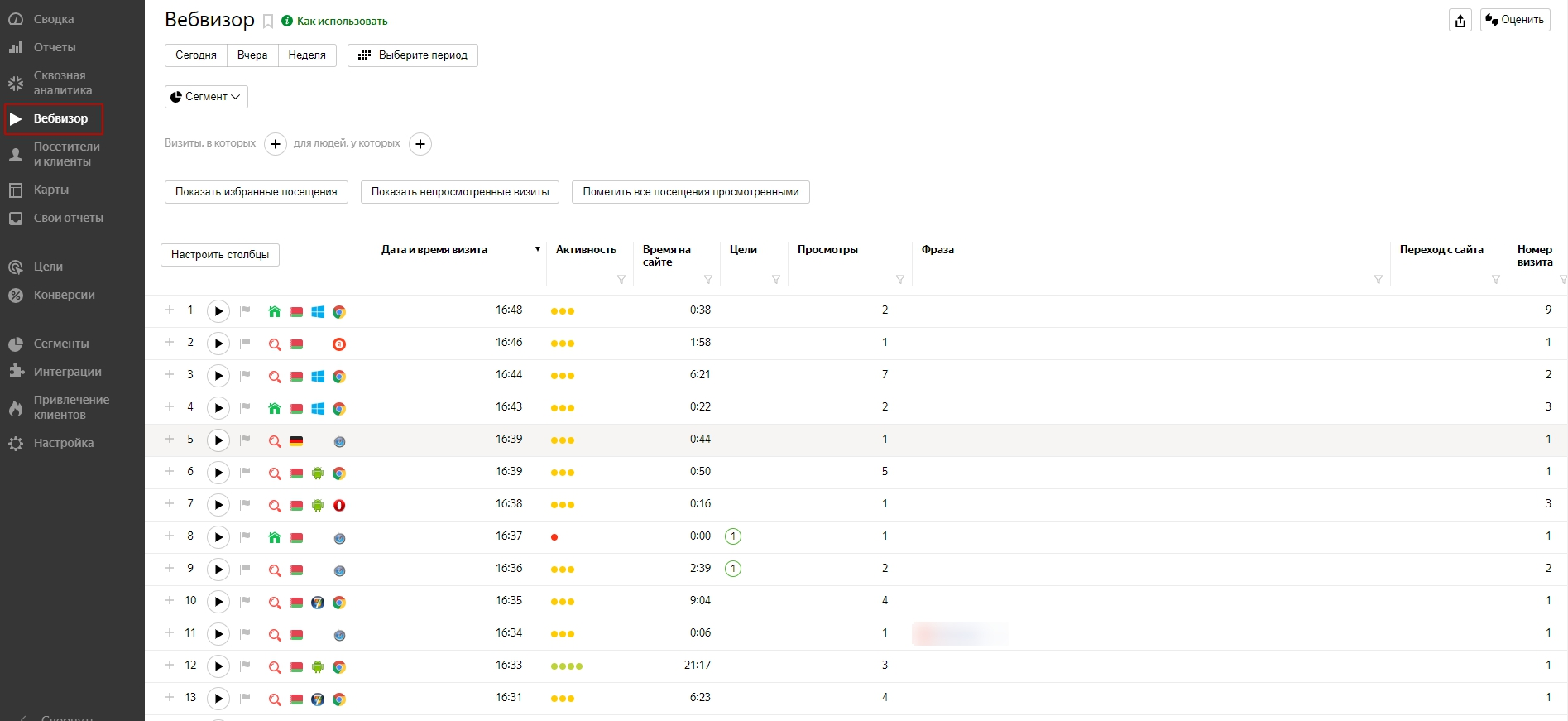Click Android icon on visit 7
The image size is (1568, 721).
(318, 505)
